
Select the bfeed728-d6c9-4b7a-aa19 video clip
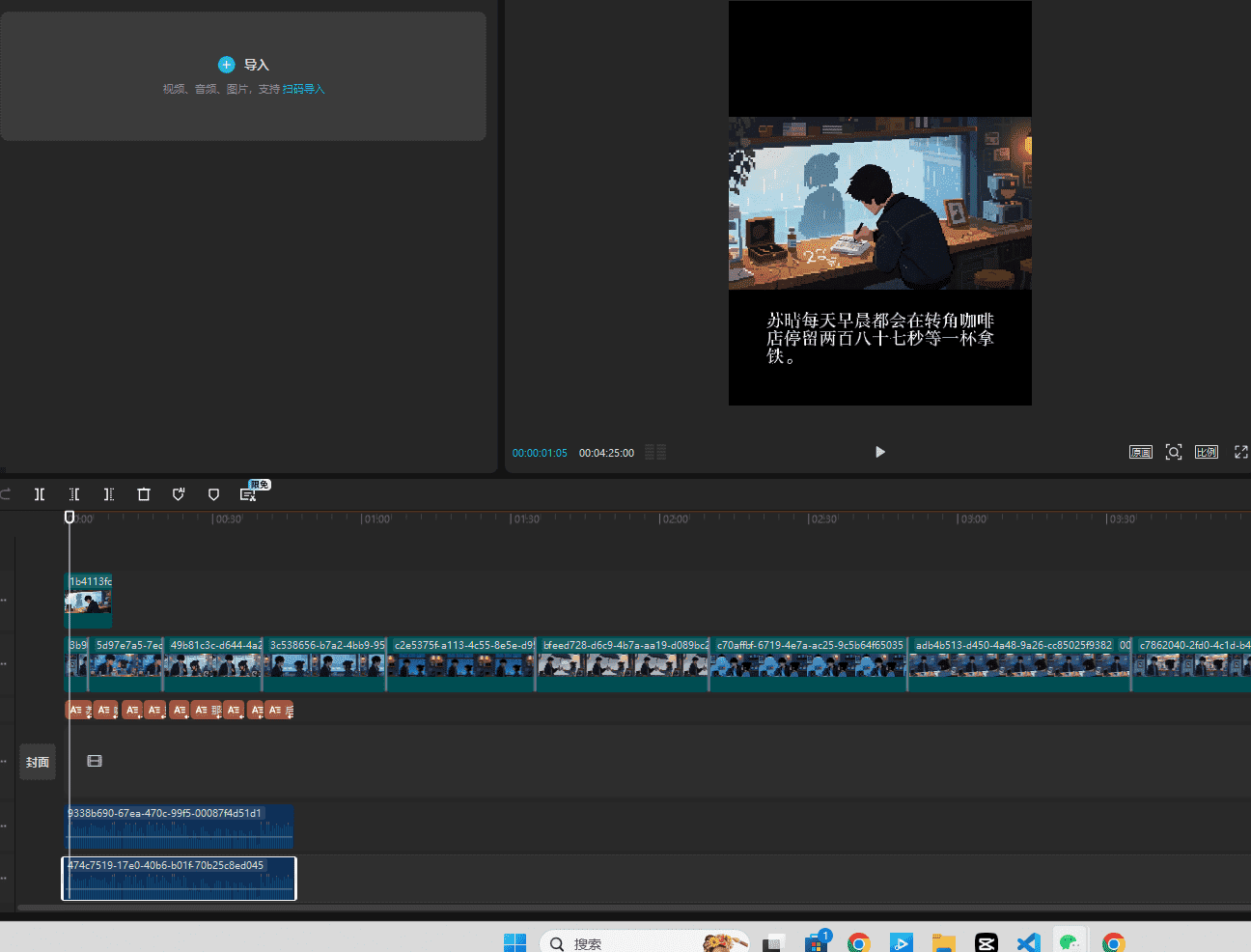[624, 664]
